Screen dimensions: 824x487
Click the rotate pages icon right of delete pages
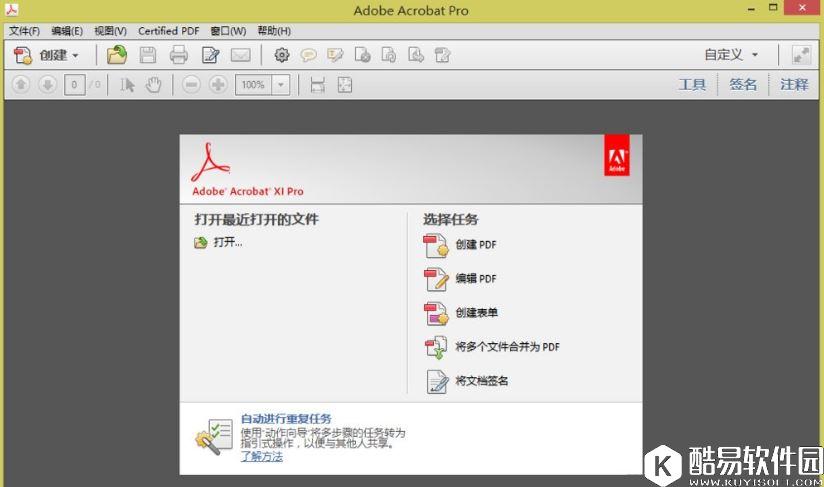coord(389,55)
